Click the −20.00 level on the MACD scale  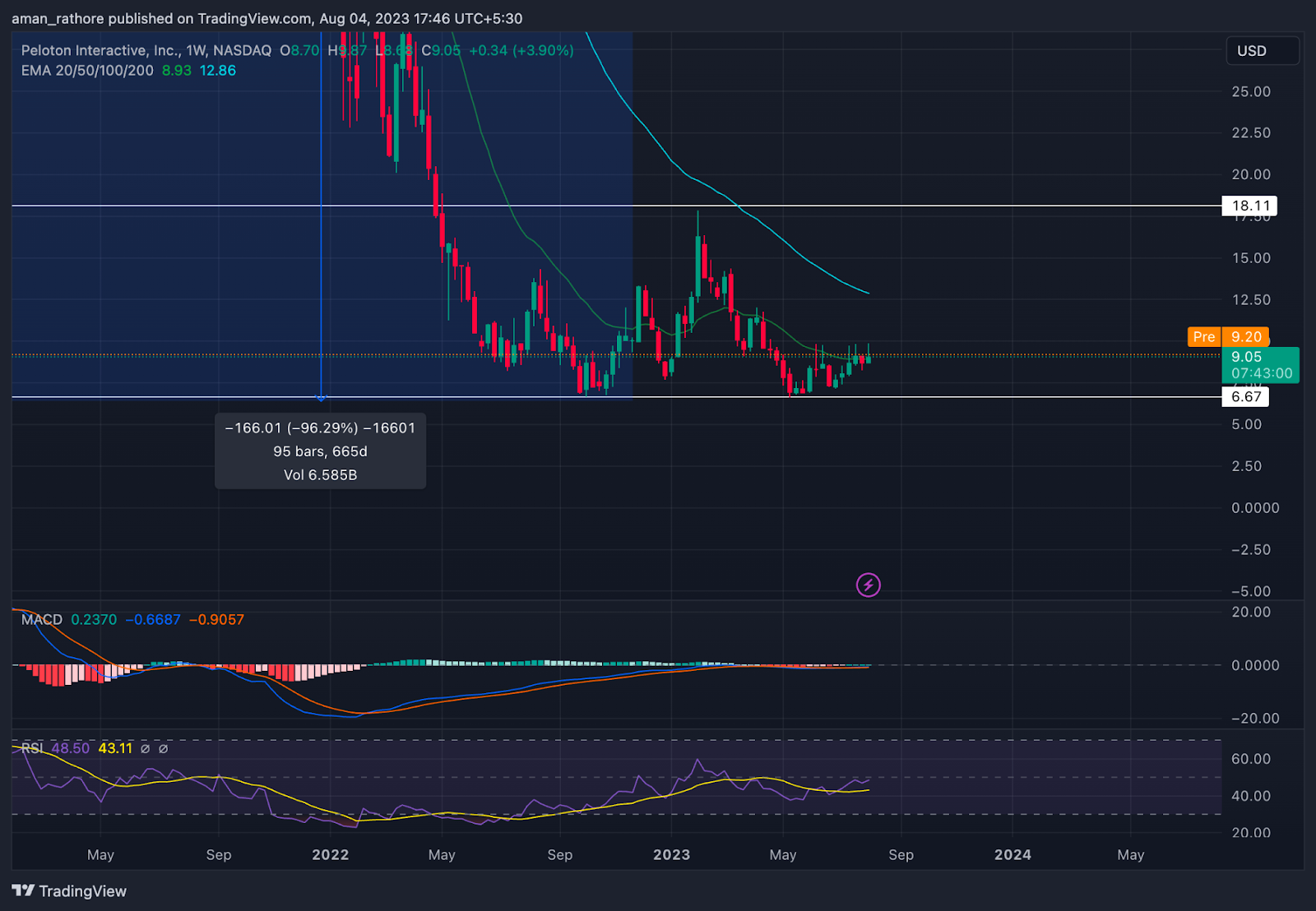[1255, 718]
